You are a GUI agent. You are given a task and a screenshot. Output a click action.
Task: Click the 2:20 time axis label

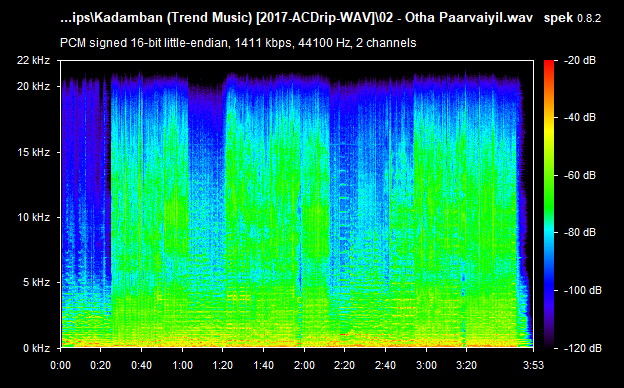point(345,365)
